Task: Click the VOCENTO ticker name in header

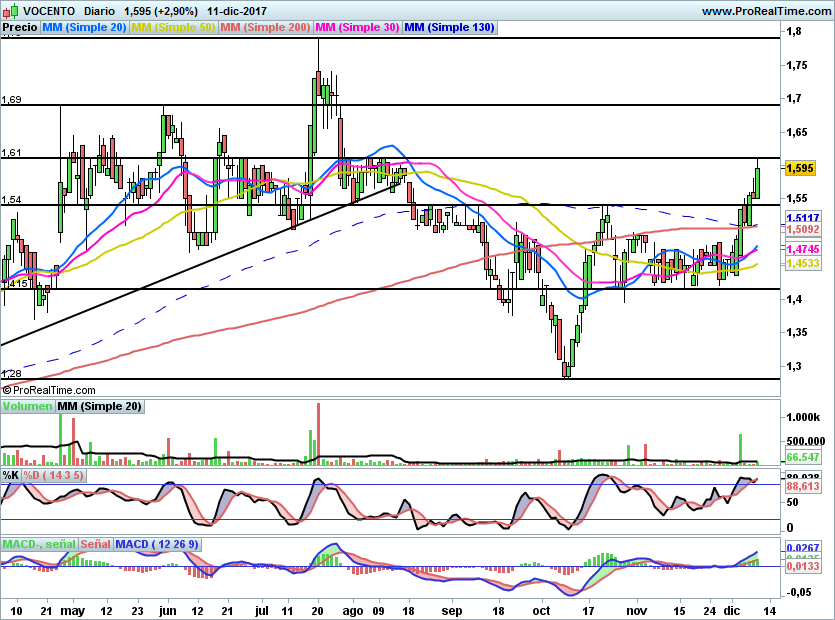Action: tap(50, 11)
